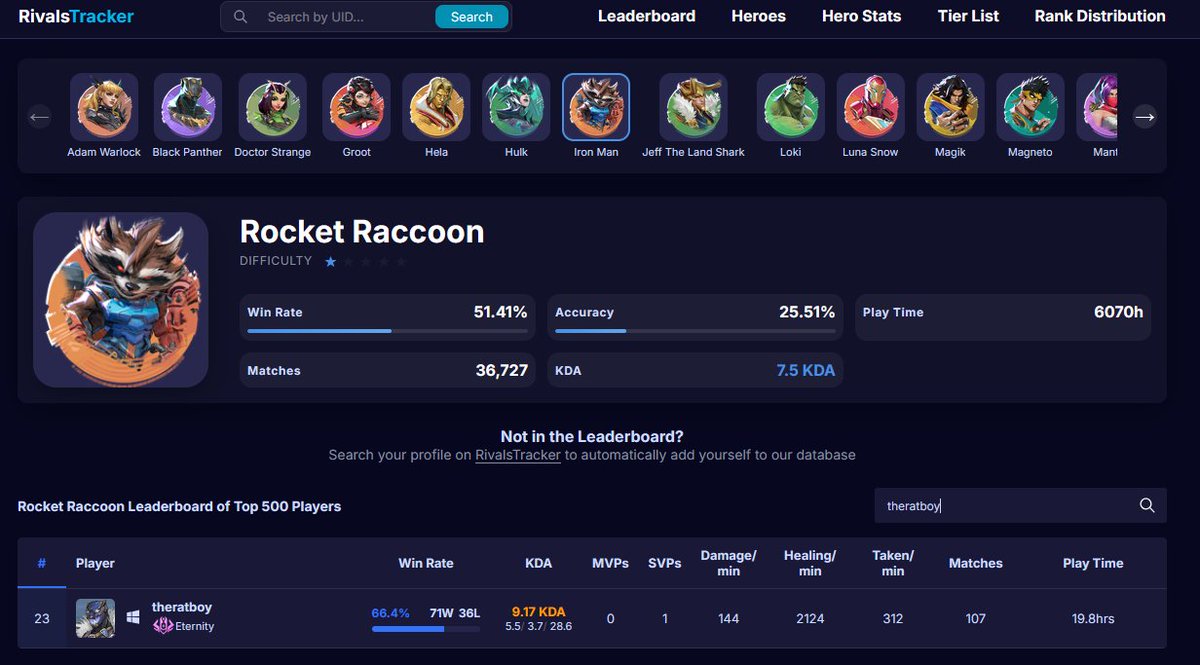Viewport: 1200px width, 665px height.
Task: Click the 71W 36L record text
Action: coord(455,613)
